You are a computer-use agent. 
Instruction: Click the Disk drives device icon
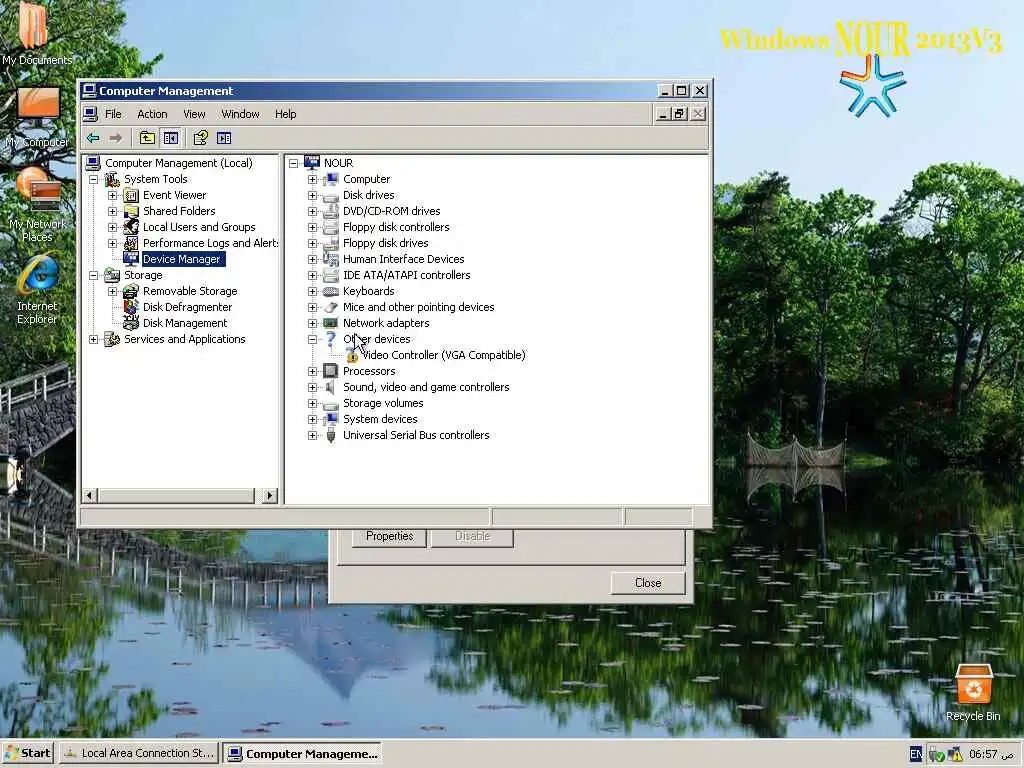(331, 195)
